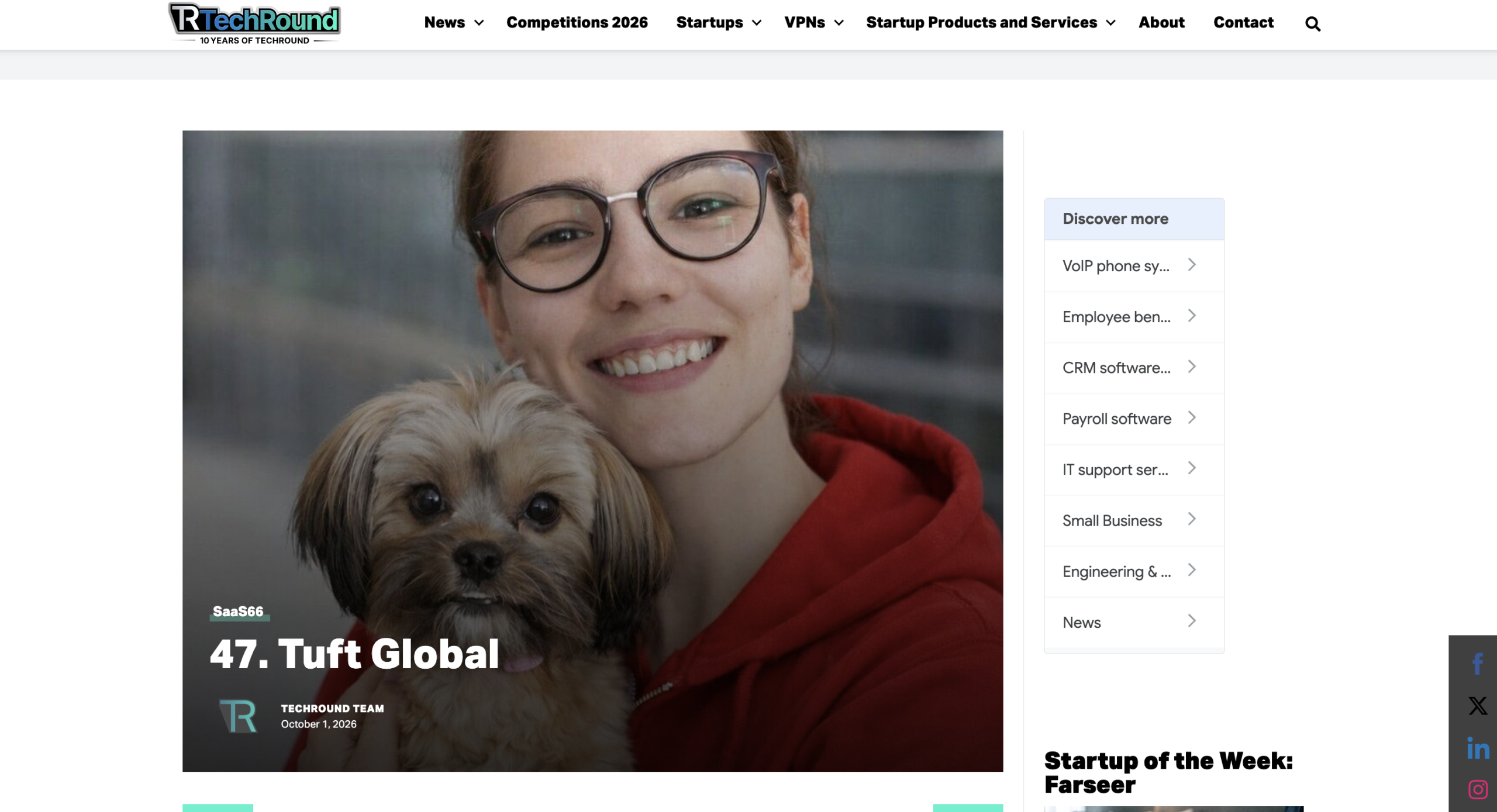Click the arrow beside Small Business
This screenshot has width=1497, height=812.
(x=1192, y=519)
